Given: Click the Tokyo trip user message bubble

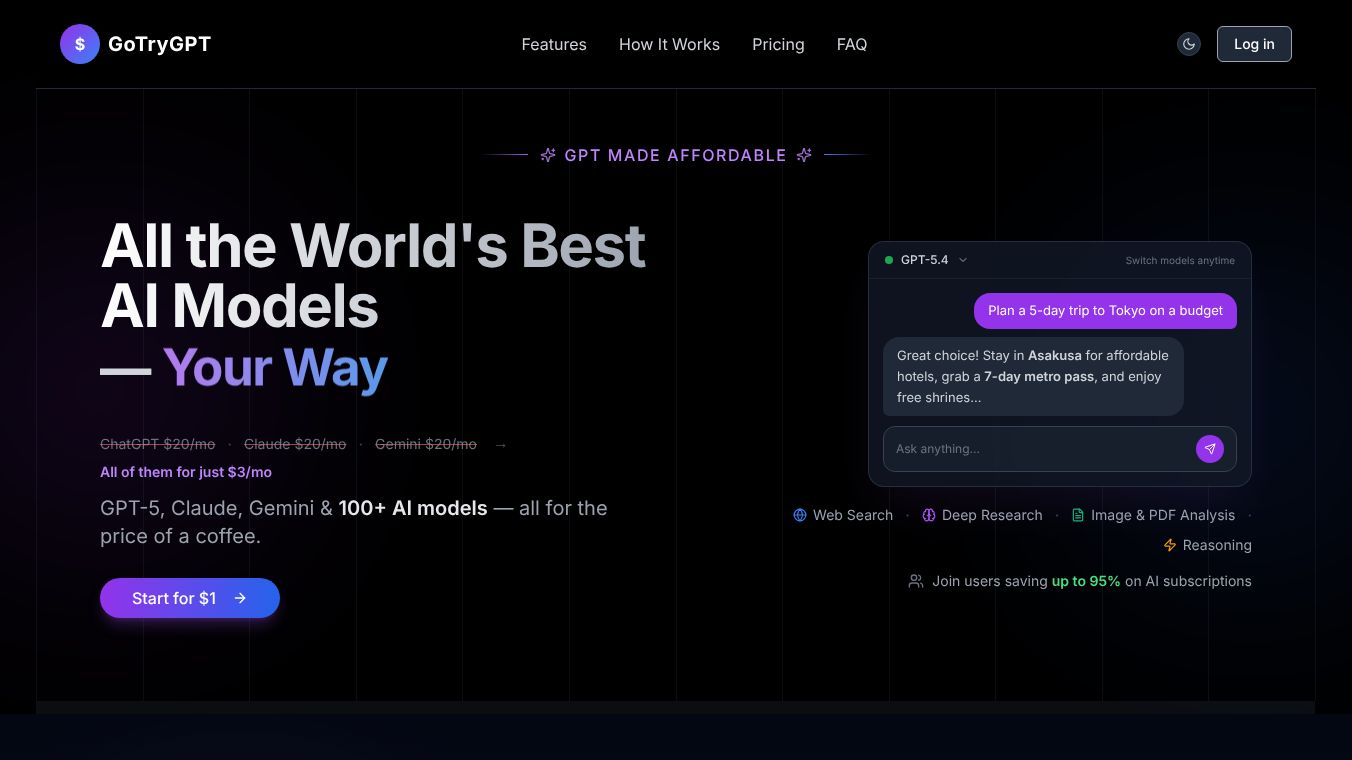Looking at the screenshot, I should tap(1105, 311).
